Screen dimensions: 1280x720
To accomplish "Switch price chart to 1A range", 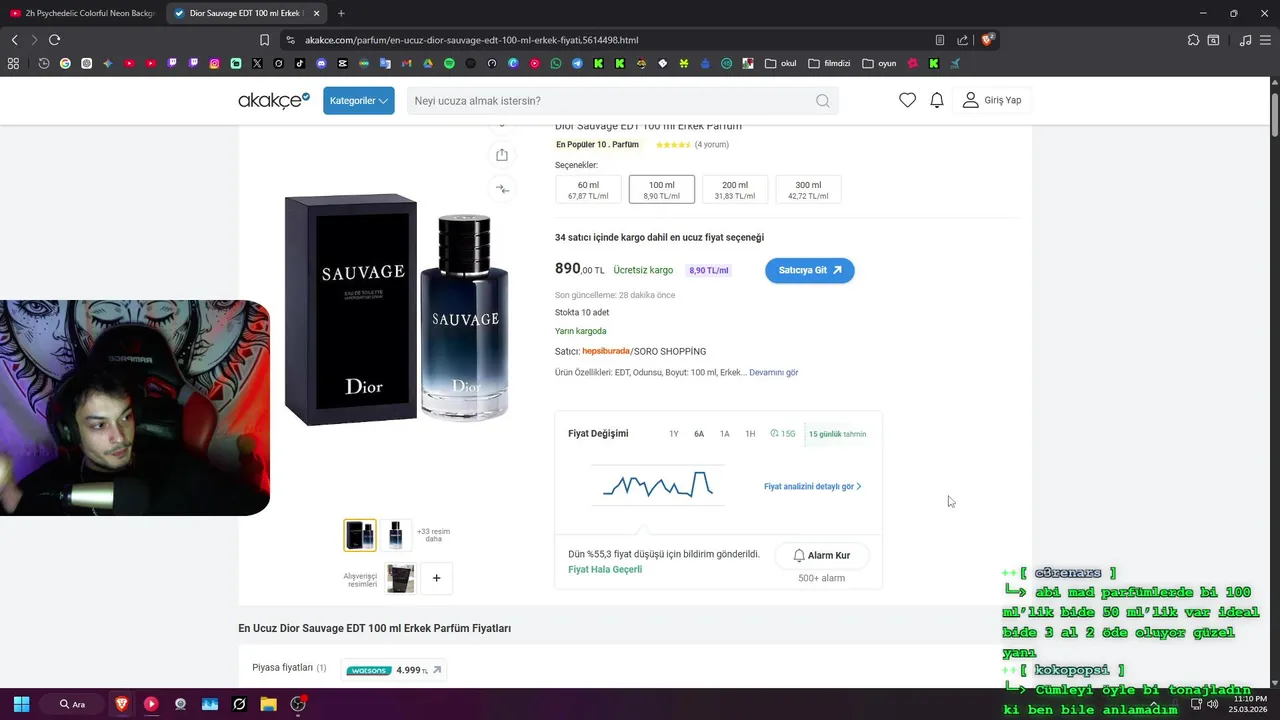I will pos(725,434).
